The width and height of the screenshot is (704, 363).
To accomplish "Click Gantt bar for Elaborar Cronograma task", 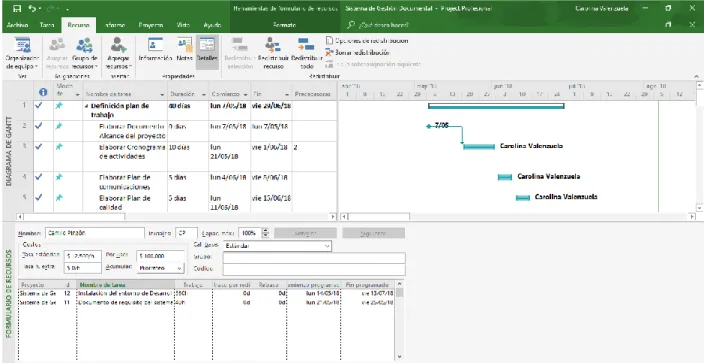I will (479, 146).
